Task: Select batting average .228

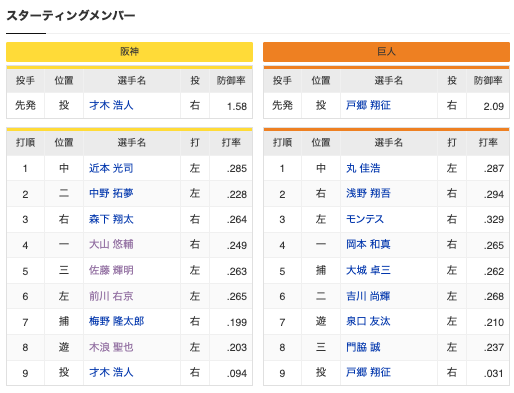Action: pyautogui.click(x=237, y=194)
